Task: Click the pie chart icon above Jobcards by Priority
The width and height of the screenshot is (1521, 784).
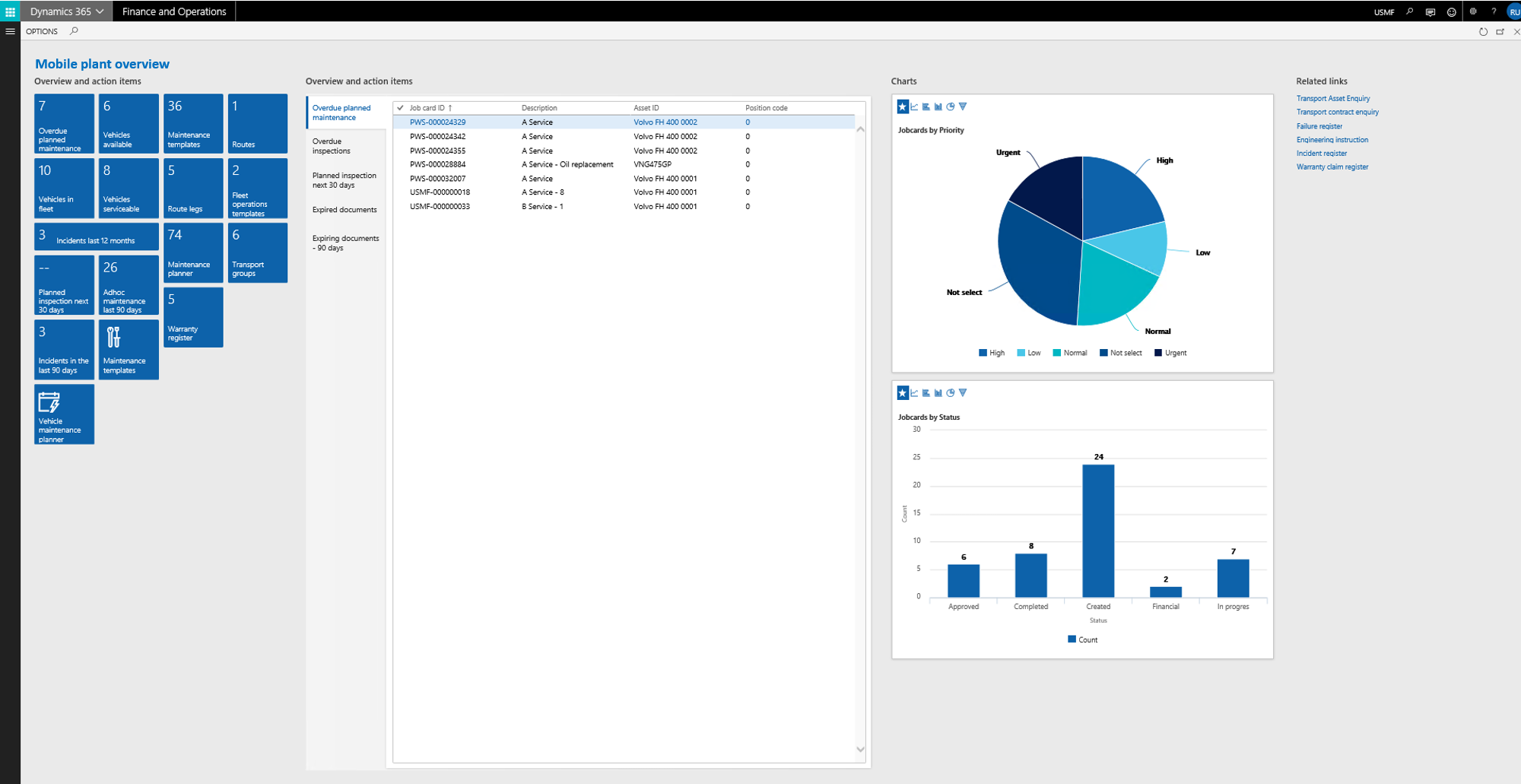Action: tap(950, 107)
